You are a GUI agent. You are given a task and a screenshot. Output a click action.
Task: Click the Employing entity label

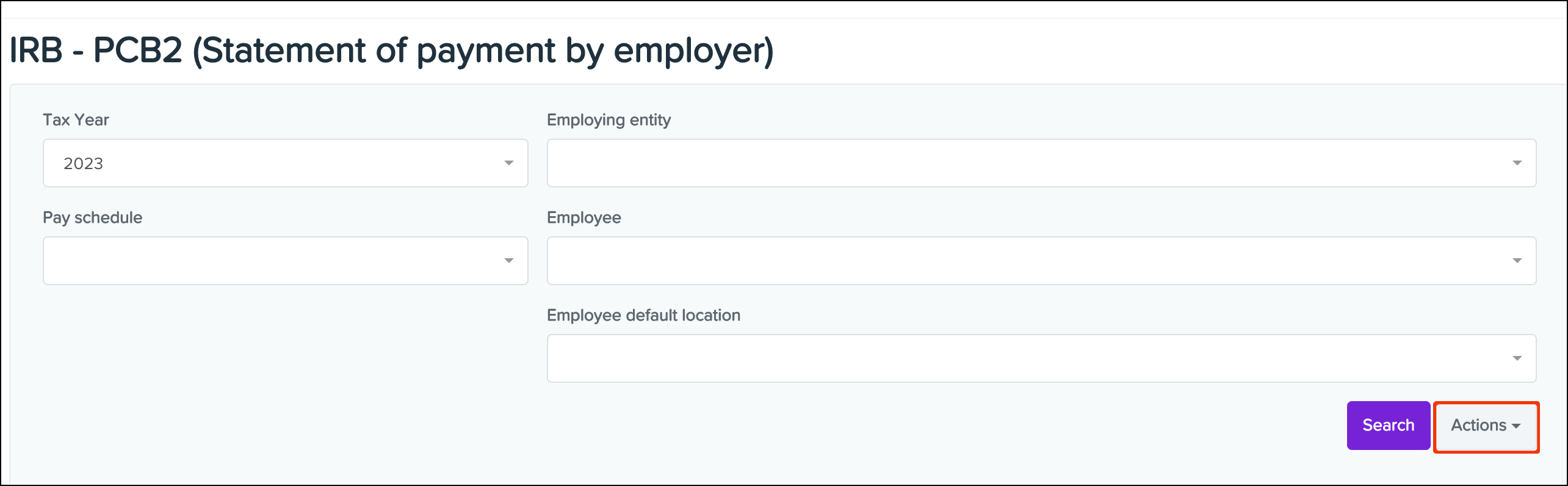(609, 120)
